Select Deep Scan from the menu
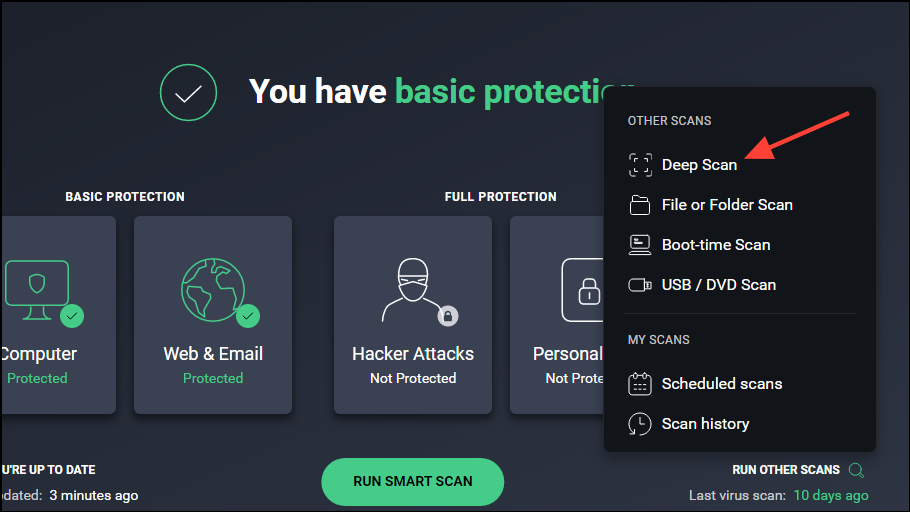The image size is (910, 512). pos(699,165)
